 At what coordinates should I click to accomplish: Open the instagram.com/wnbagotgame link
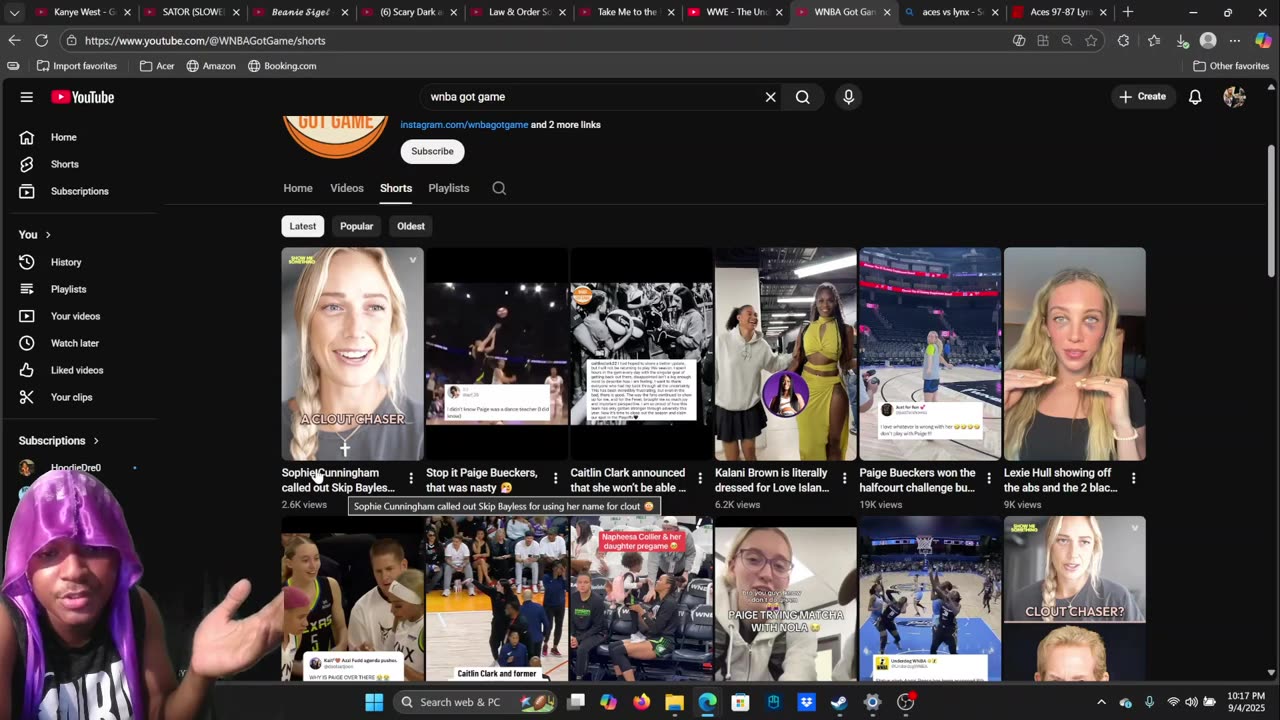(464, 125)
